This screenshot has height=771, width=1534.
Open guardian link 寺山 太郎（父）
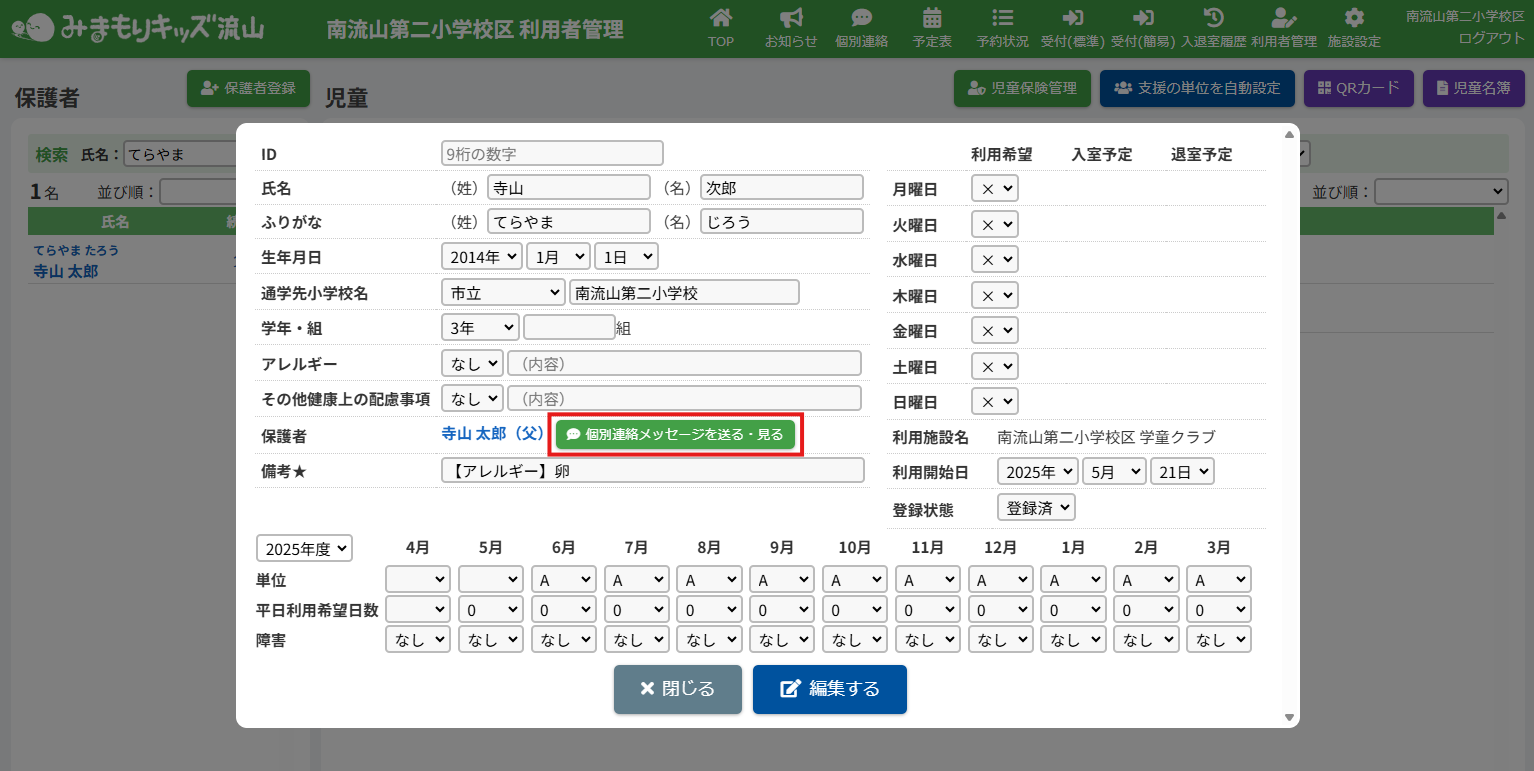click(492, 434)
